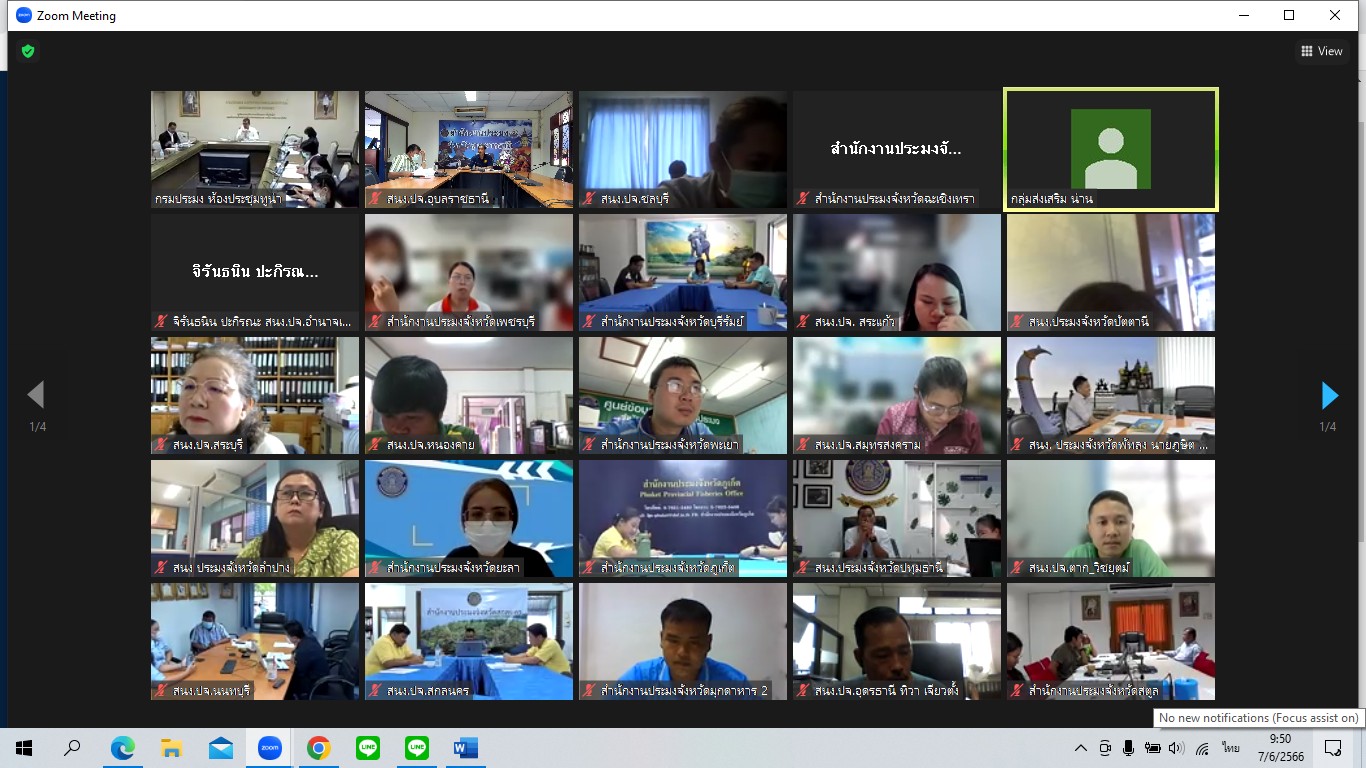Click the green encryption shield icon

[28, 51]
